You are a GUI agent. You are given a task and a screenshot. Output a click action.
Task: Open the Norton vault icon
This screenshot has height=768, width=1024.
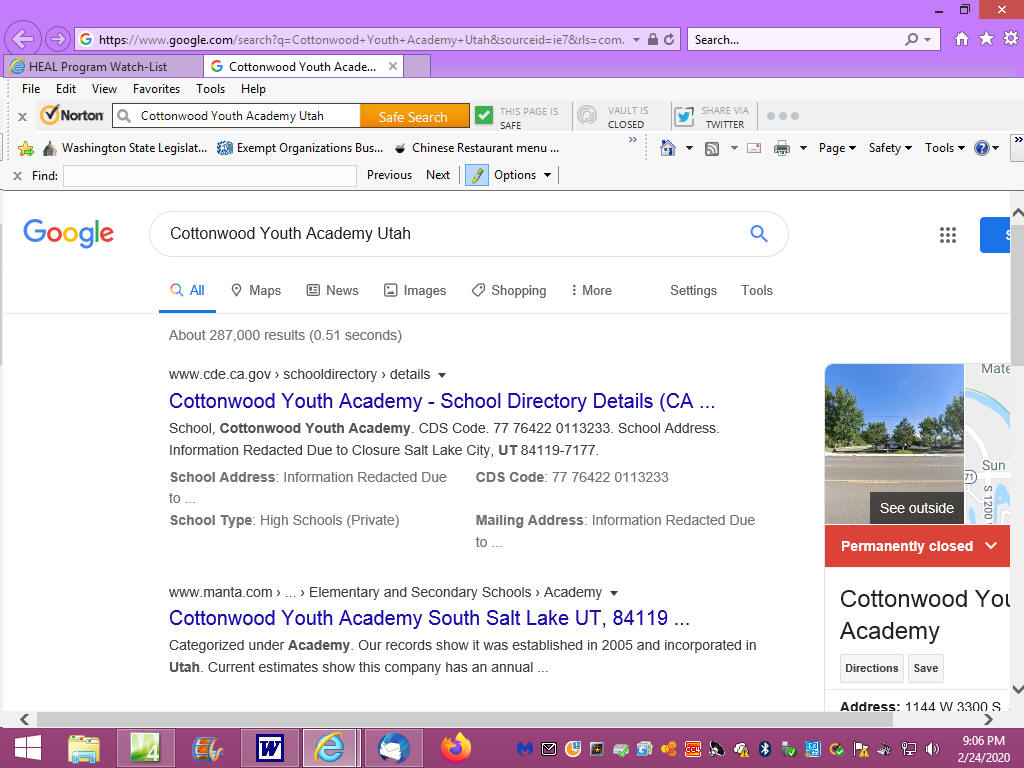pyautogui.click(x=587, y=116)
